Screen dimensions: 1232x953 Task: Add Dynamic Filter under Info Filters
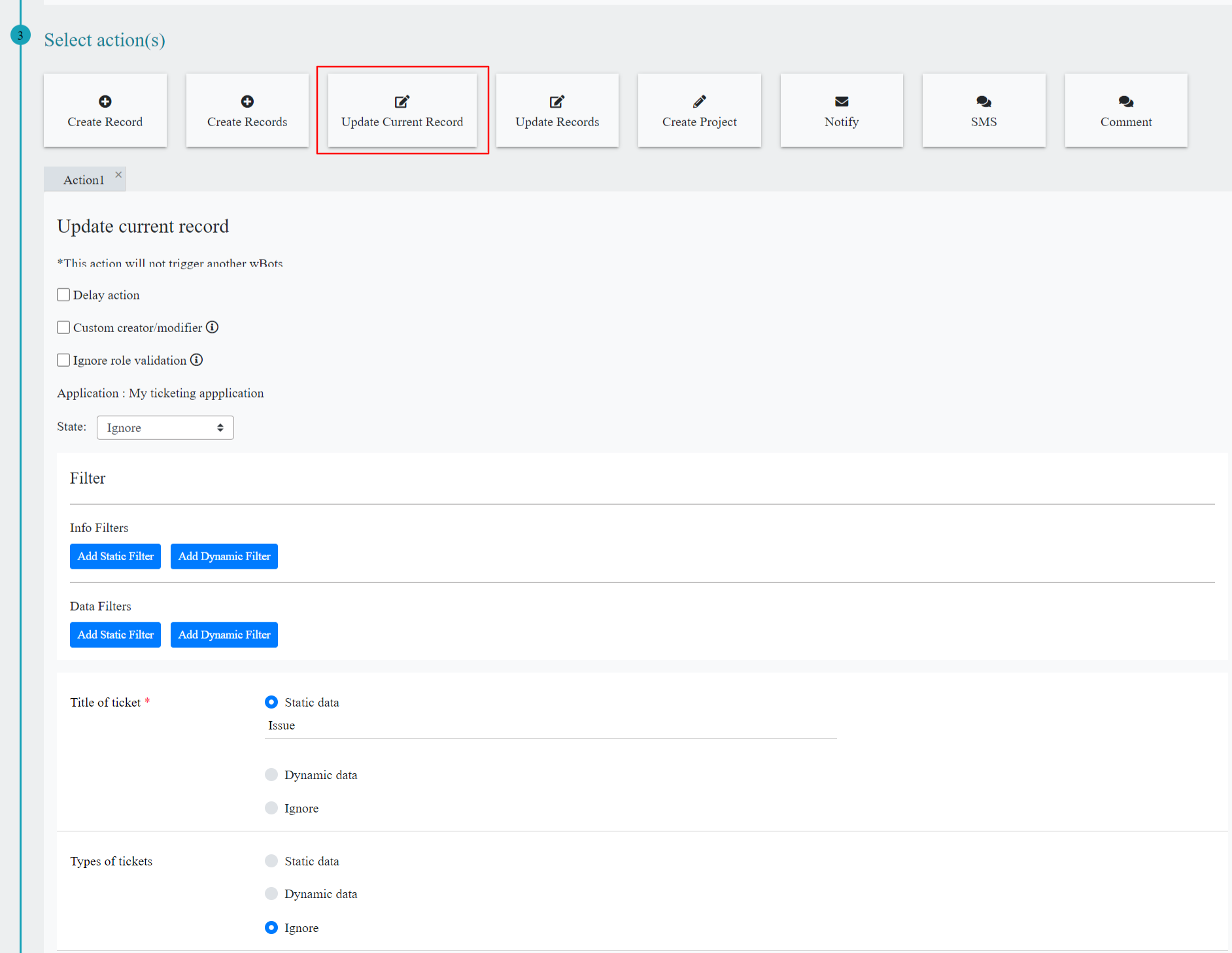(x=224, y=556)
